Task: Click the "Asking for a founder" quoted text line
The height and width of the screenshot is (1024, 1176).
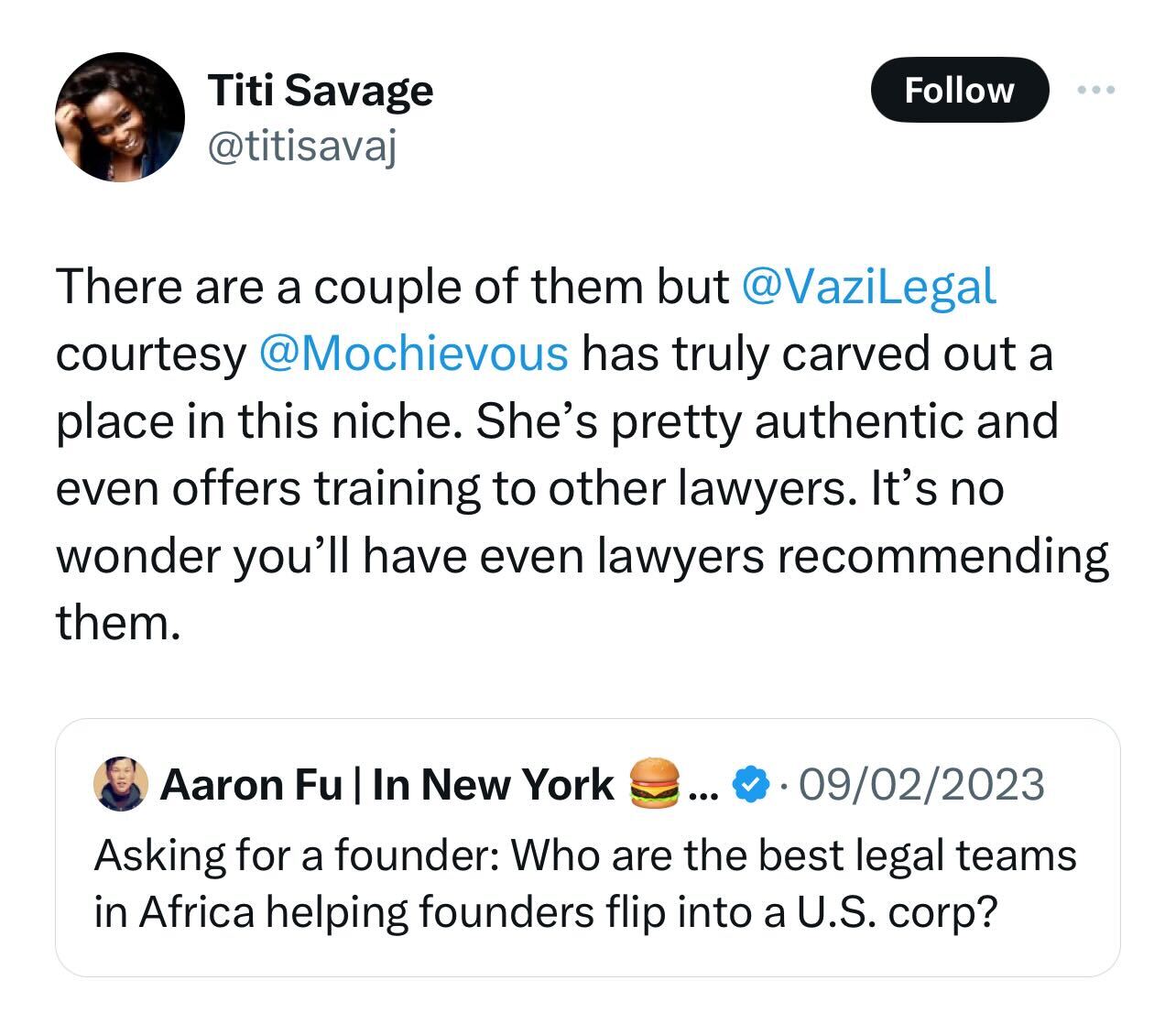Action: pos(584,855)
